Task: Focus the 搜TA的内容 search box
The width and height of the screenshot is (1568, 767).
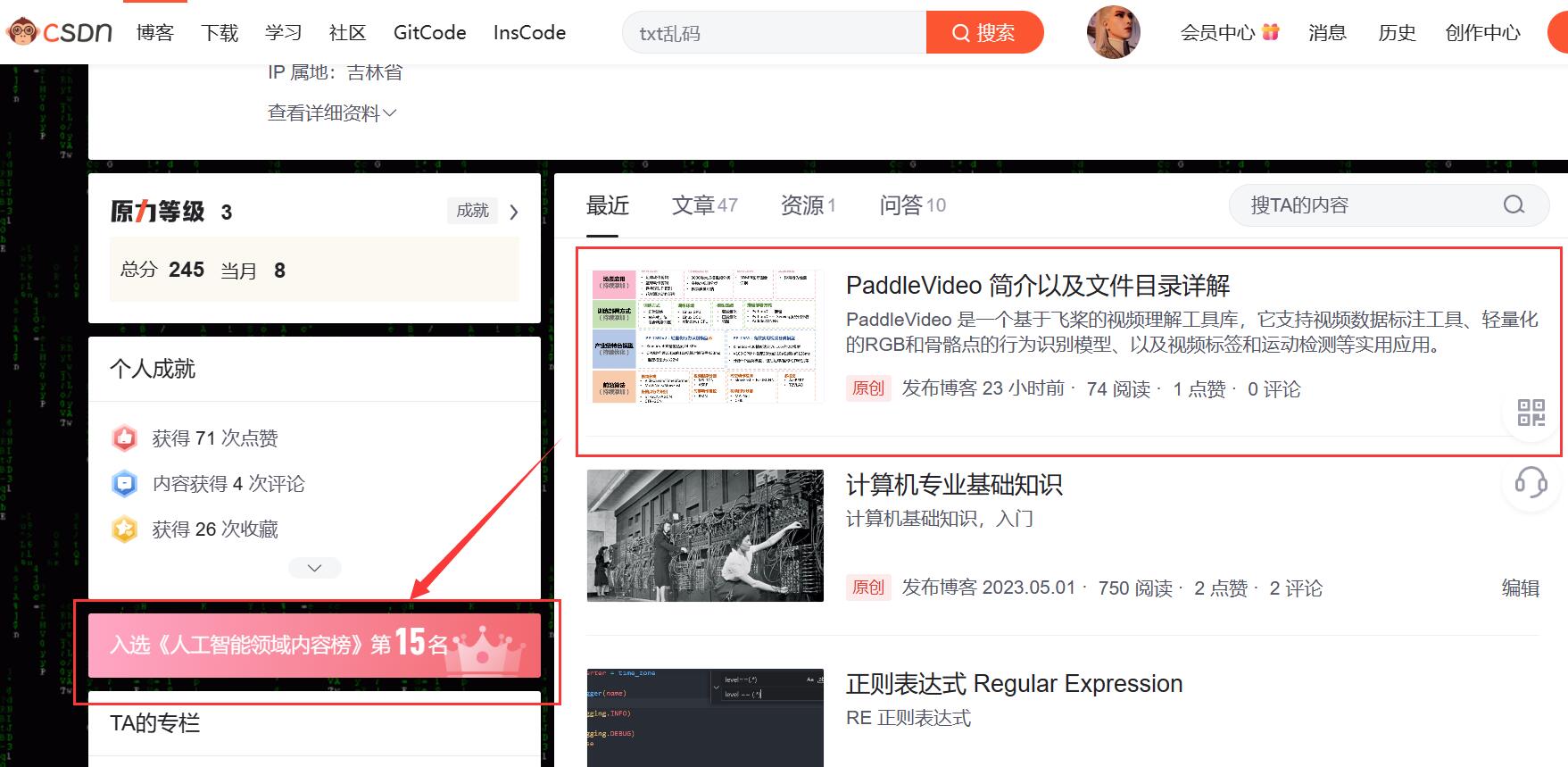Action: (x=1389, y=205)
